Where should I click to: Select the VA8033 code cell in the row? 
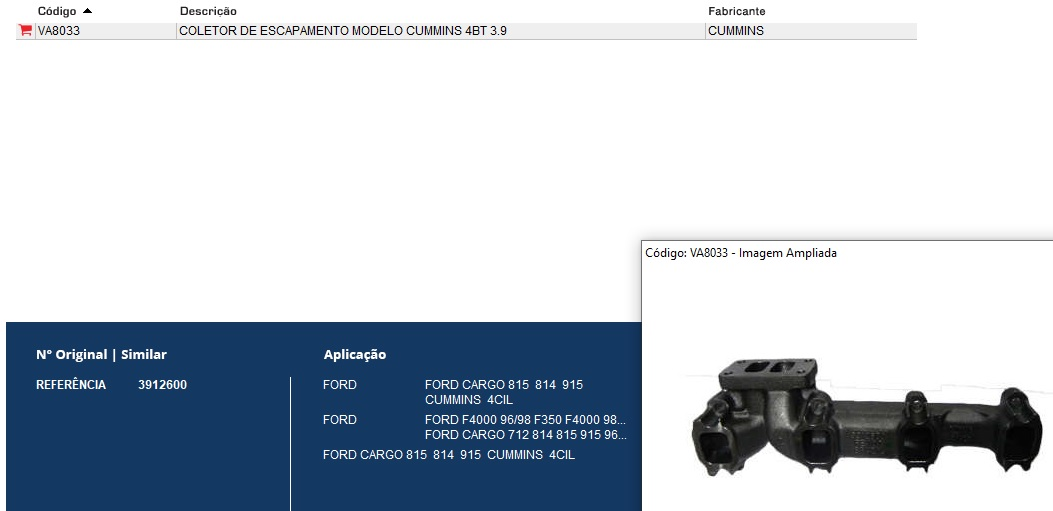(x=59, y=31)
